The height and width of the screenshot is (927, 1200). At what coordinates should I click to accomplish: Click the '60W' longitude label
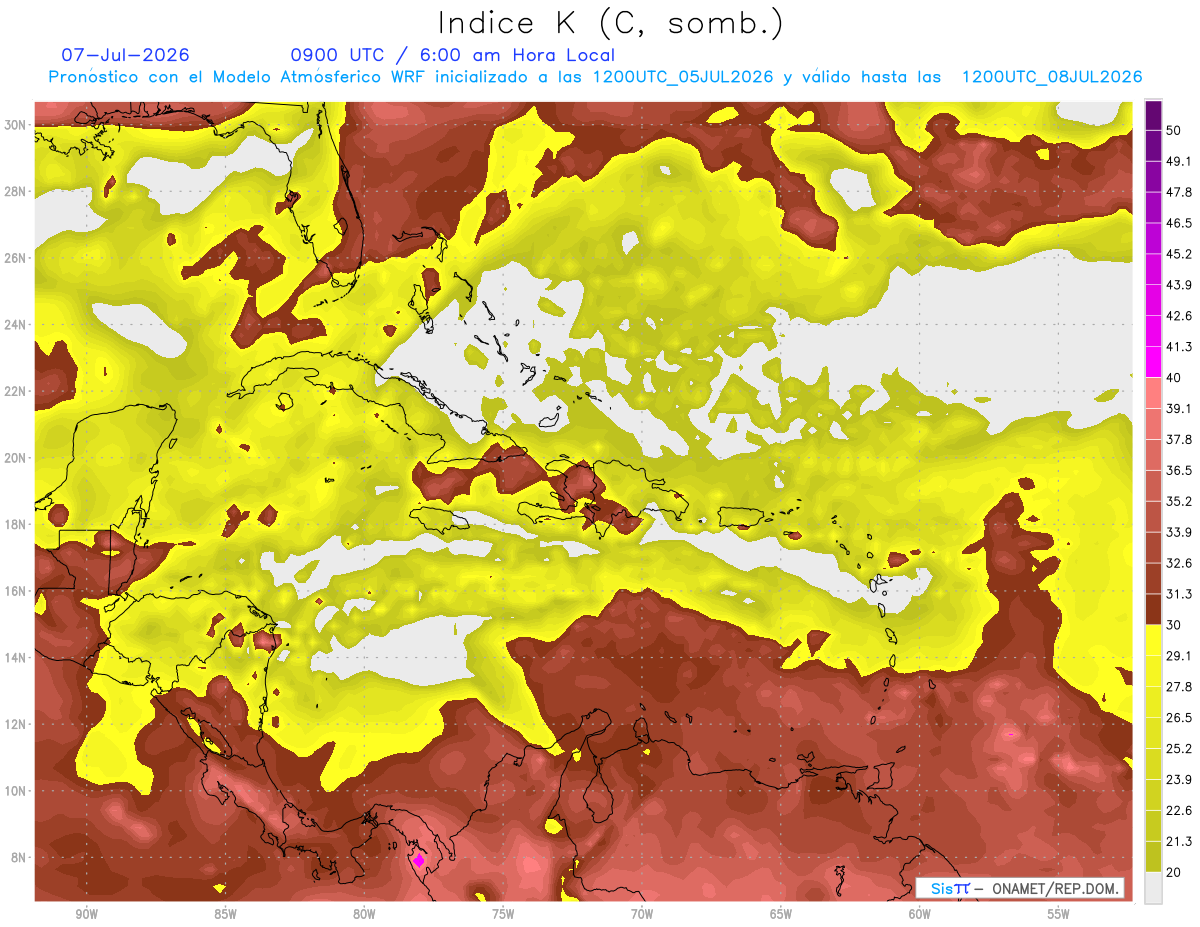point(920,914)
